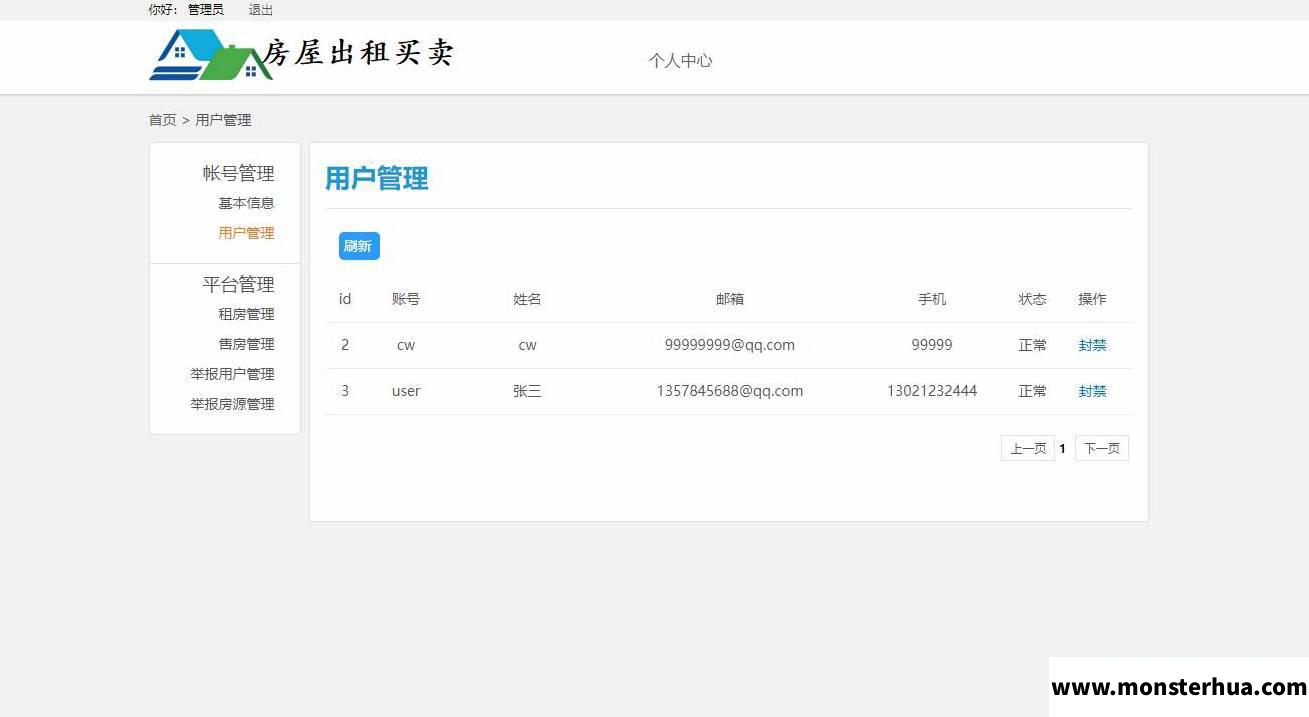Click 用户管理 in the breadcrumb

223,120
